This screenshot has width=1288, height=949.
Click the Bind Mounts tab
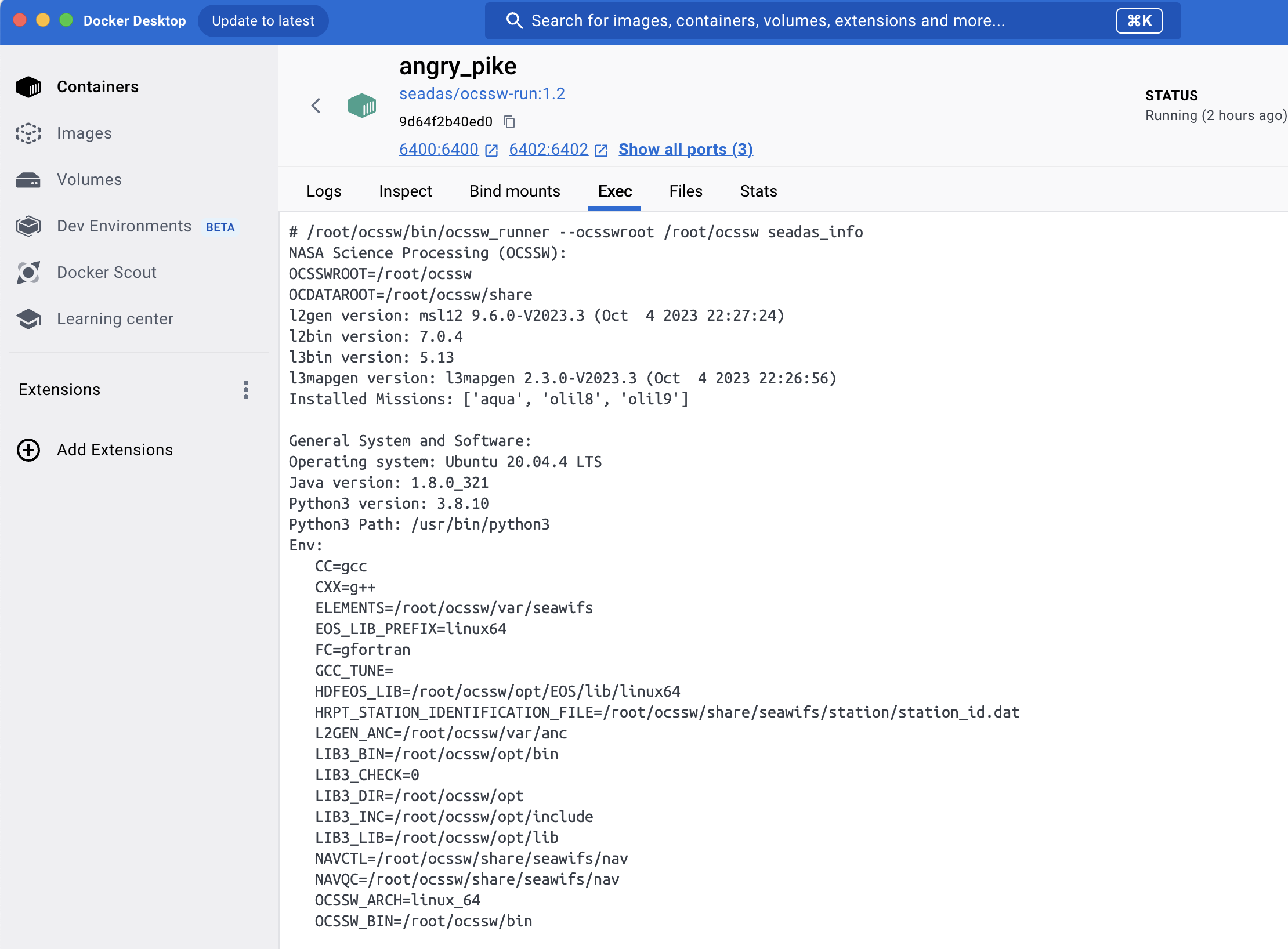point(515,191)
